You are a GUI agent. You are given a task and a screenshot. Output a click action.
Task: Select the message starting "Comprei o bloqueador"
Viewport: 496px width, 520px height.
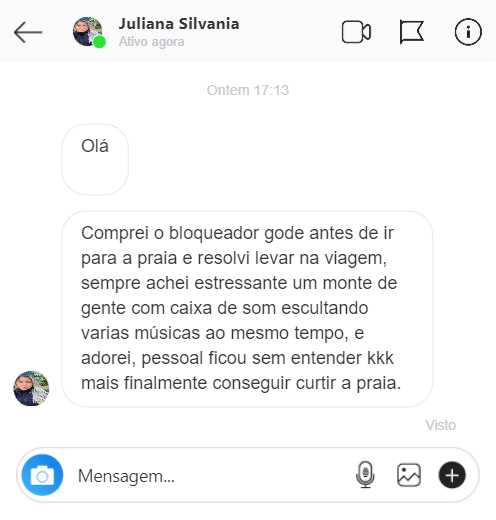click(247, 309)
